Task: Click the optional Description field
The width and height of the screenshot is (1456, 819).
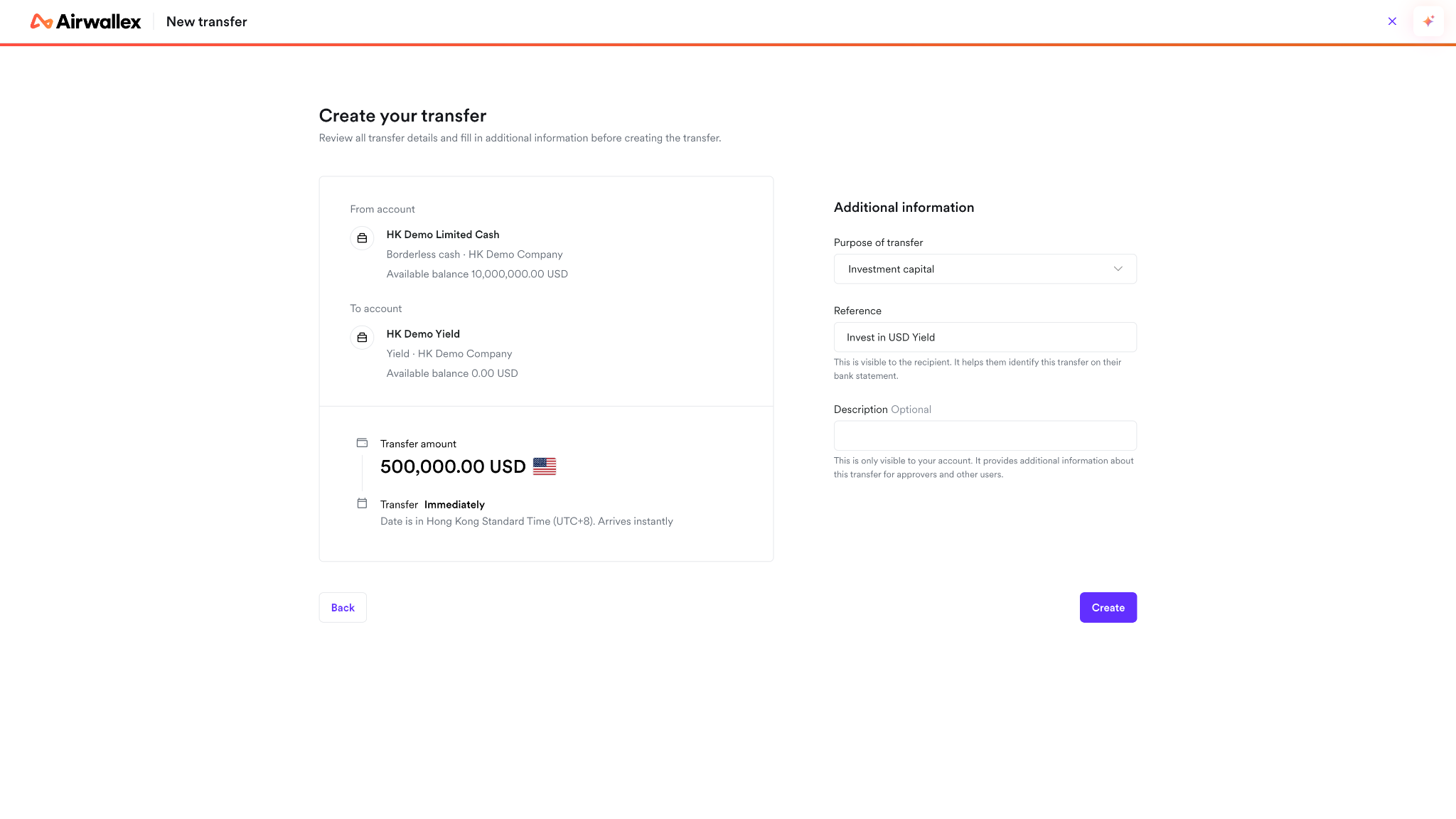Action: [985, 436]
